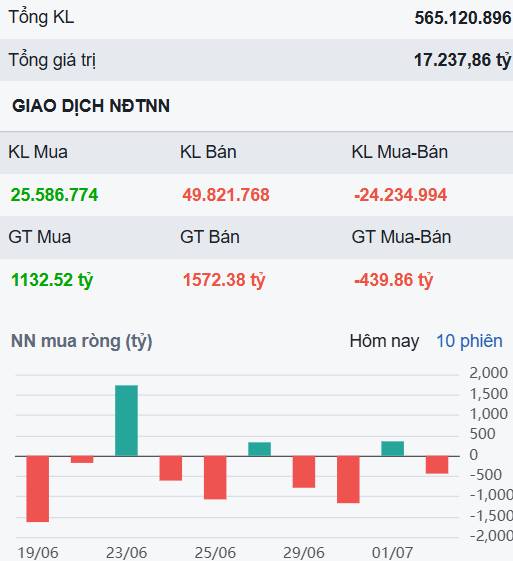Click the -1,500 y-axis label

491,515
